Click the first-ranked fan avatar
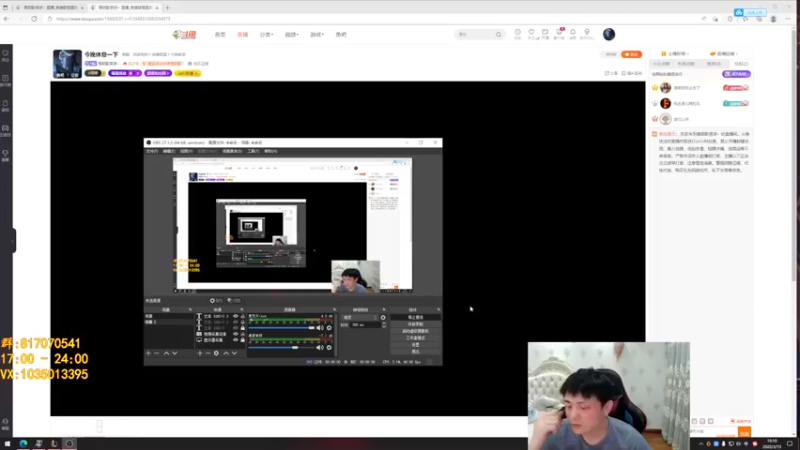The image size is (800, 450). (x=665, y=88)
